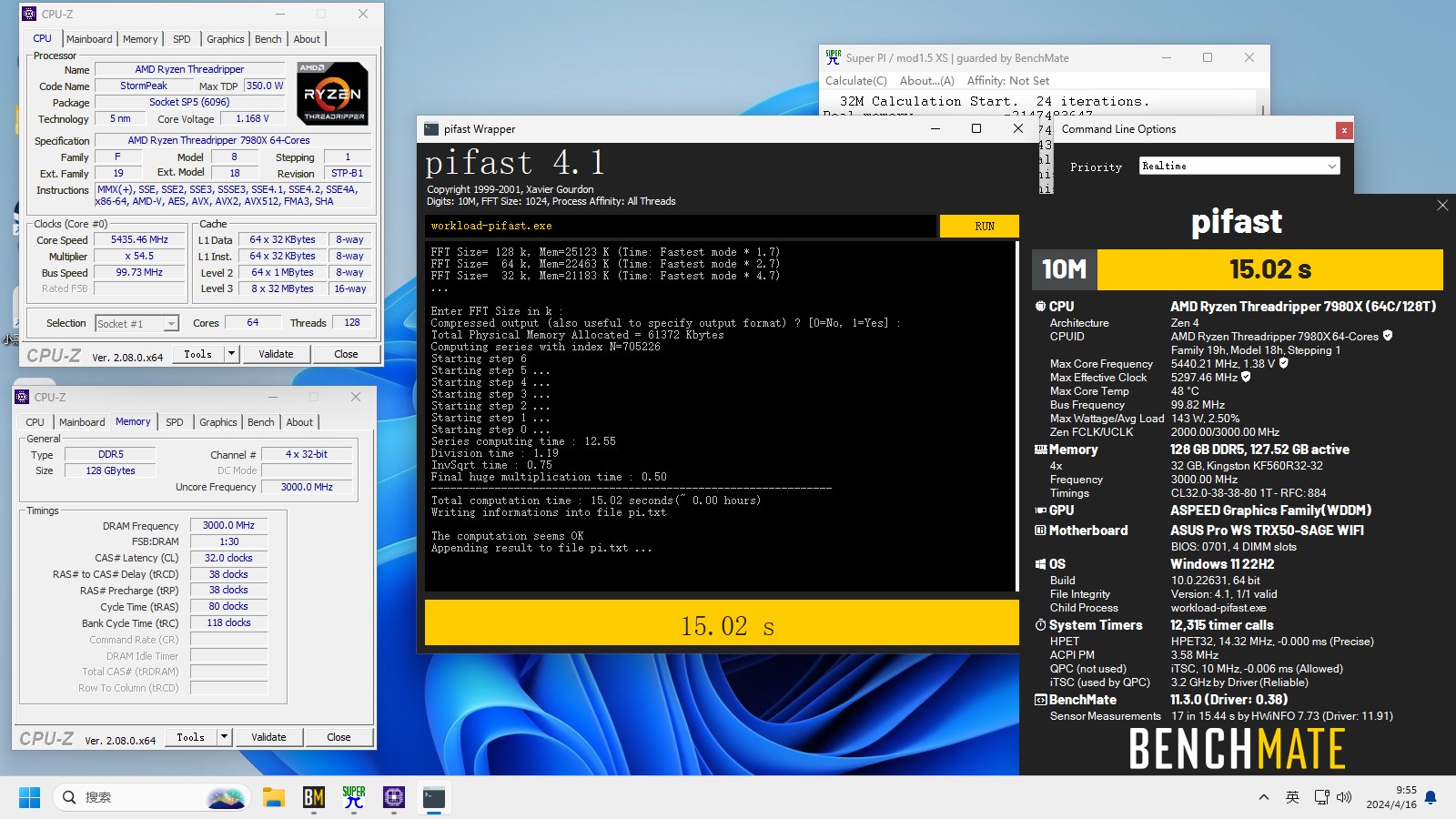Click Specification field AMD Ryzen Threadripper 7980X
This screenshot has height=819, width=1456.
[x=232, y=140]
